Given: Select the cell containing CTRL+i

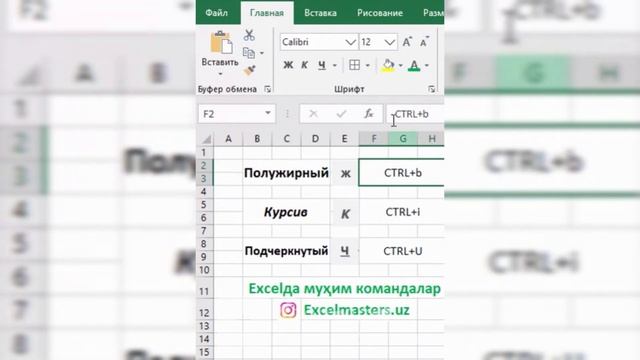Looking at the screenshot, I should [x=402, y=212].
